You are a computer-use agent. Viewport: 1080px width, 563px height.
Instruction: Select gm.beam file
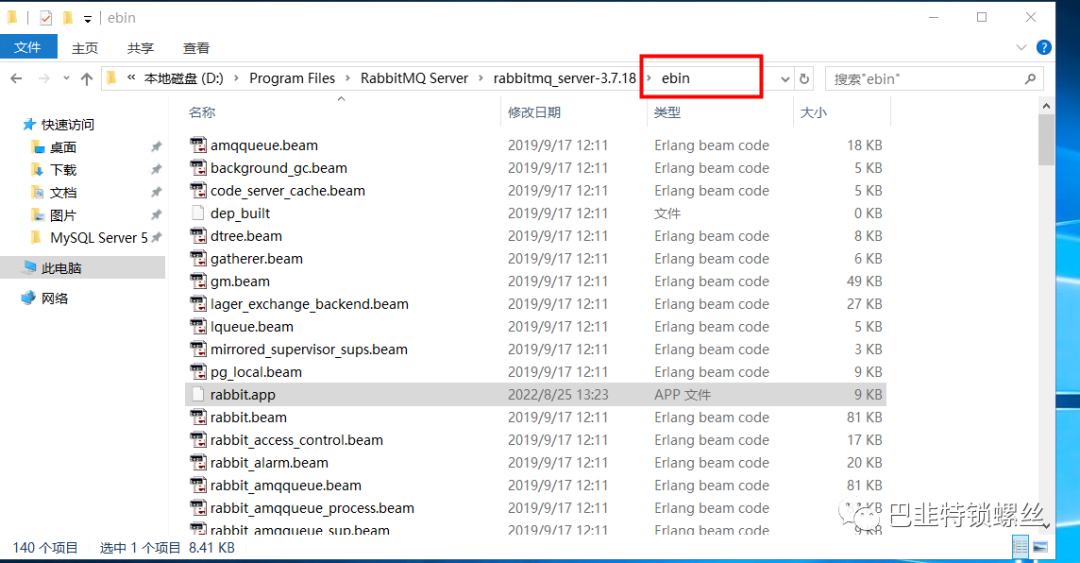[x=240, y=282]
